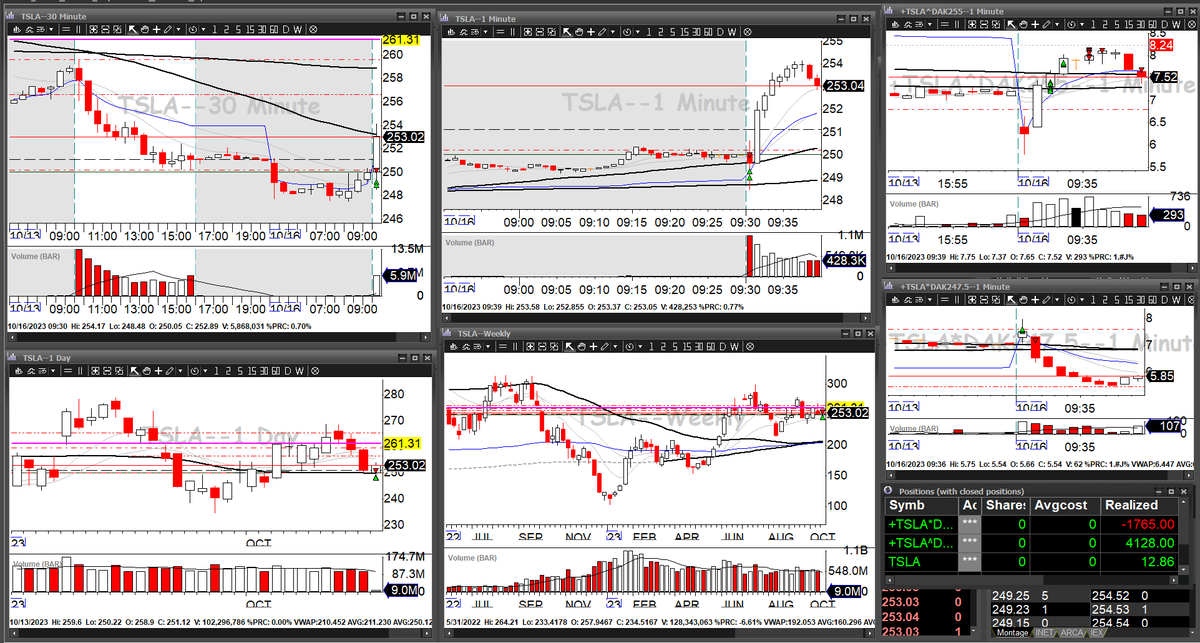
Task: Switch TSLA--30 Minute chart to 15-minute interval
Action: [x=250, y=29]
